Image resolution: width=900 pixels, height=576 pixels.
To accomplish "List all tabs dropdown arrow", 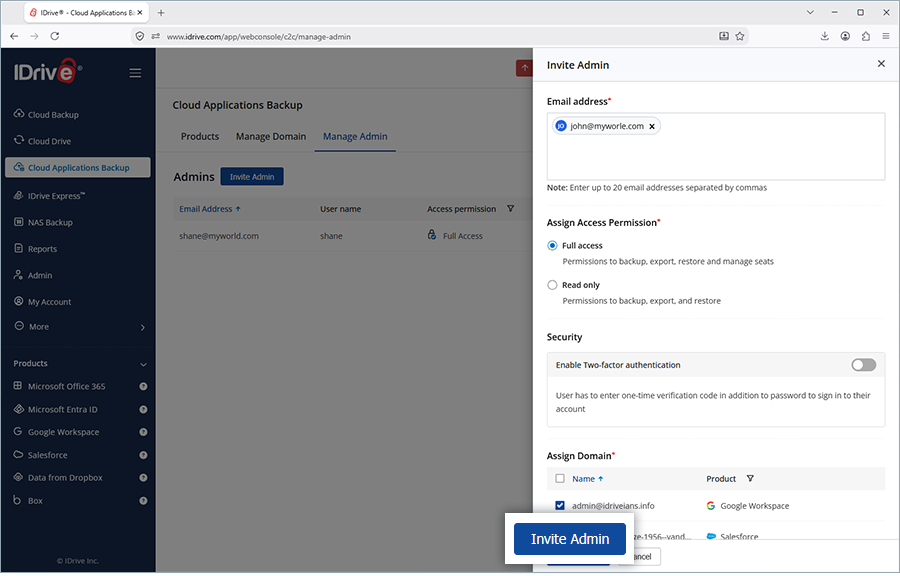I will tap(810, 12).
